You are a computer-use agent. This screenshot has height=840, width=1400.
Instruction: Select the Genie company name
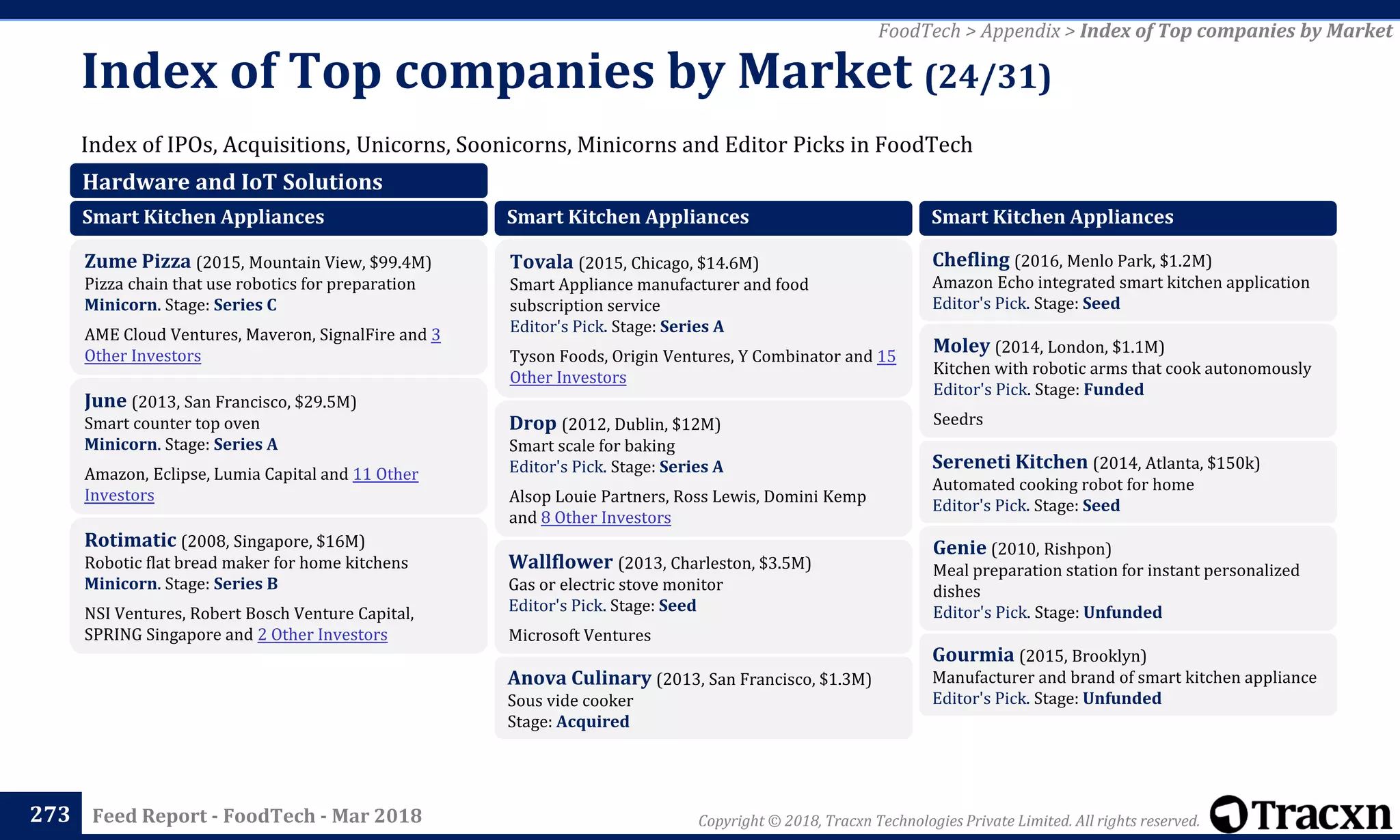pyautogui.click(x=959, y=548)
